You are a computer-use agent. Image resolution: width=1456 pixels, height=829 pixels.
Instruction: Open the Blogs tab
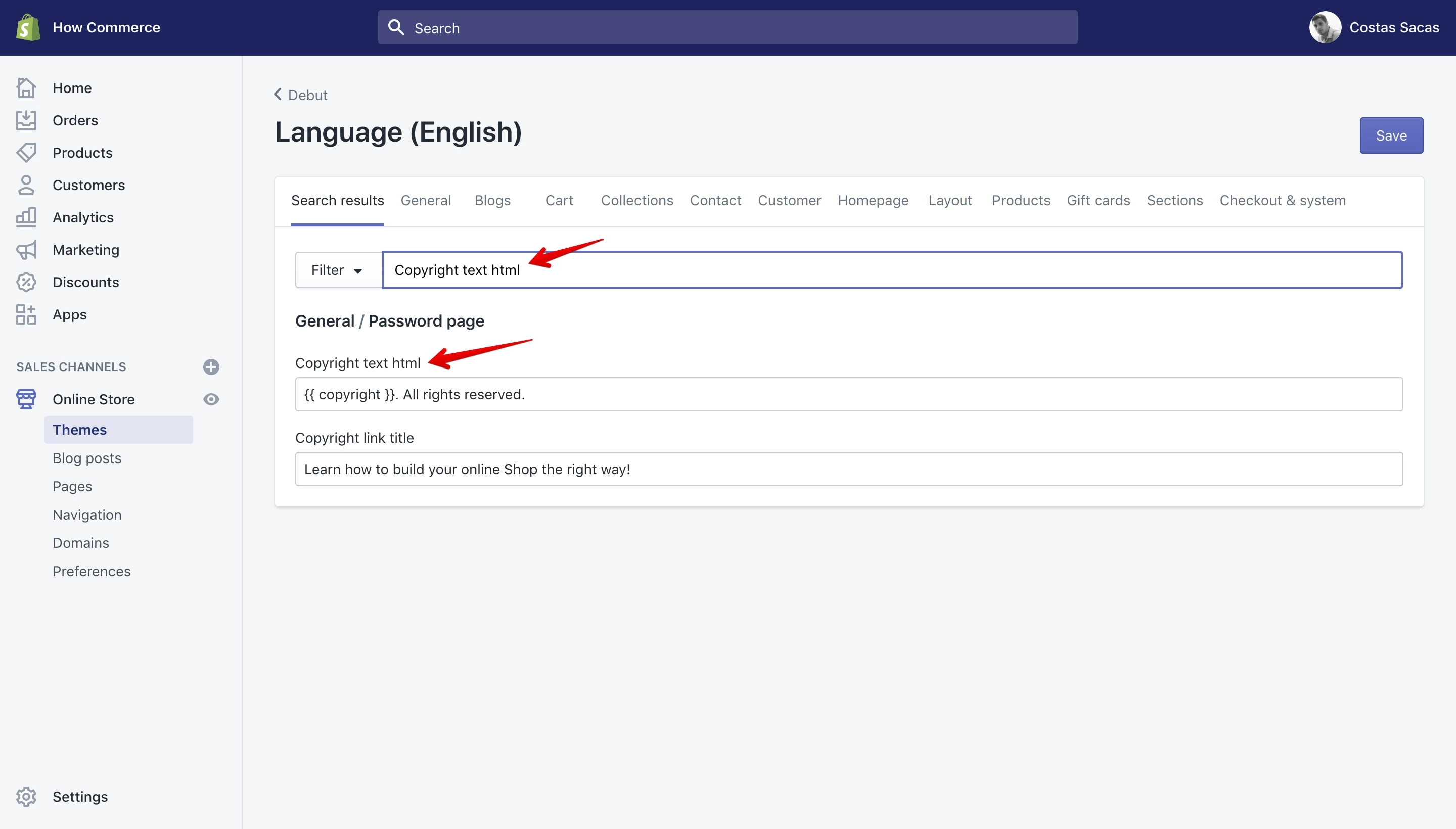492,200
